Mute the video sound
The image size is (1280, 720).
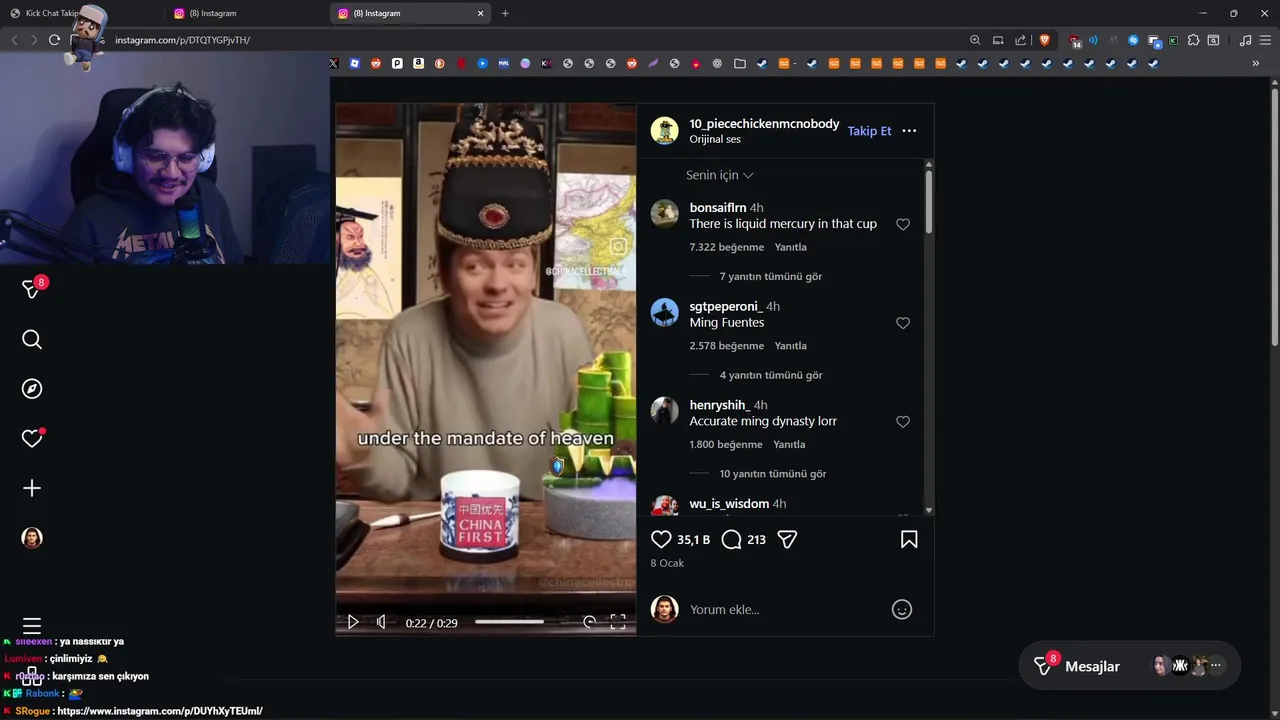381,622
